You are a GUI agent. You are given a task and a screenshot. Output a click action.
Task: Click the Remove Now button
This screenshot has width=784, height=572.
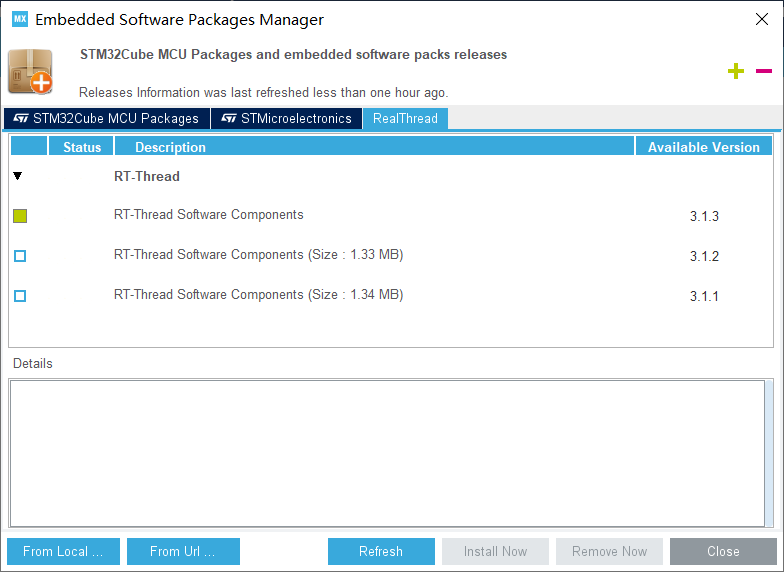(x=609, y=551)
